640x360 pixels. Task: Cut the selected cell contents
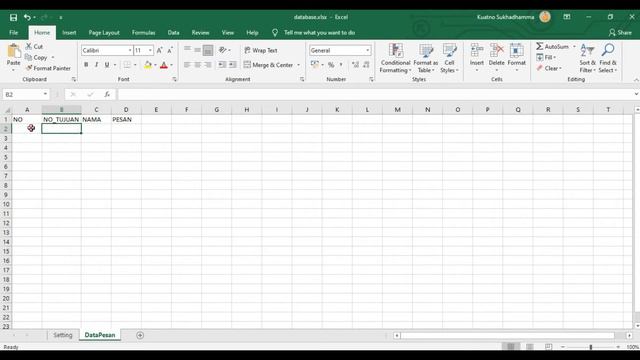coord(34,47)
